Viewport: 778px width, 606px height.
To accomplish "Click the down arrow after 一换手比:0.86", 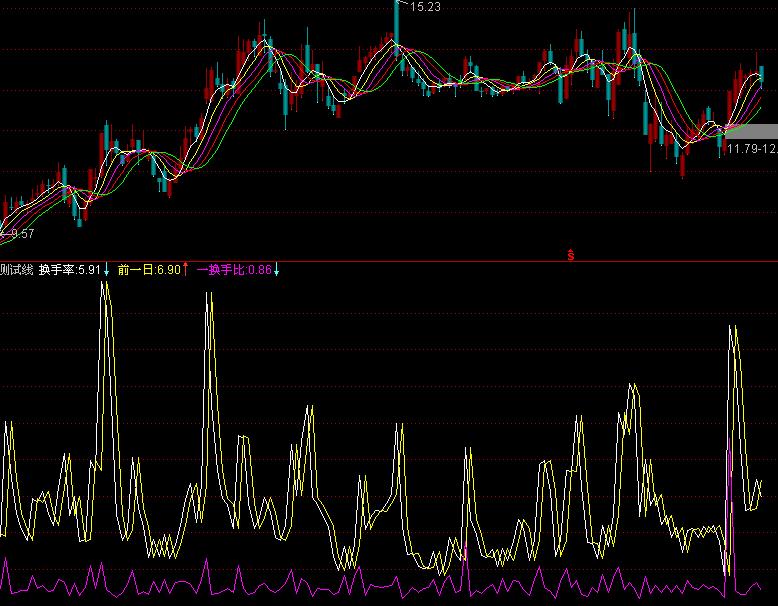I will (x=276, y=270).
